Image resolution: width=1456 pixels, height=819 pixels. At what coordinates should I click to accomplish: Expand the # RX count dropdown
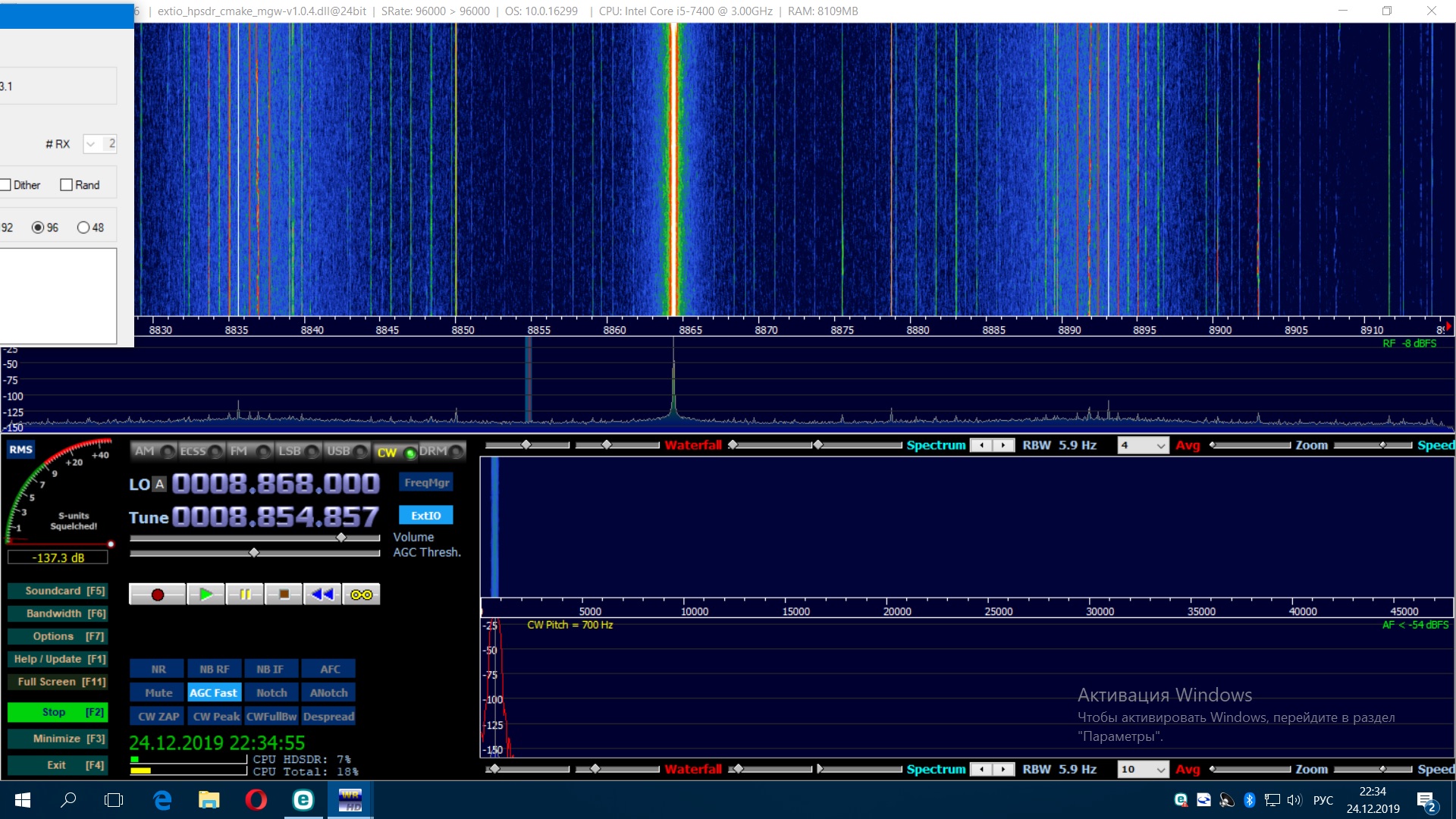(x=91, y=144)
